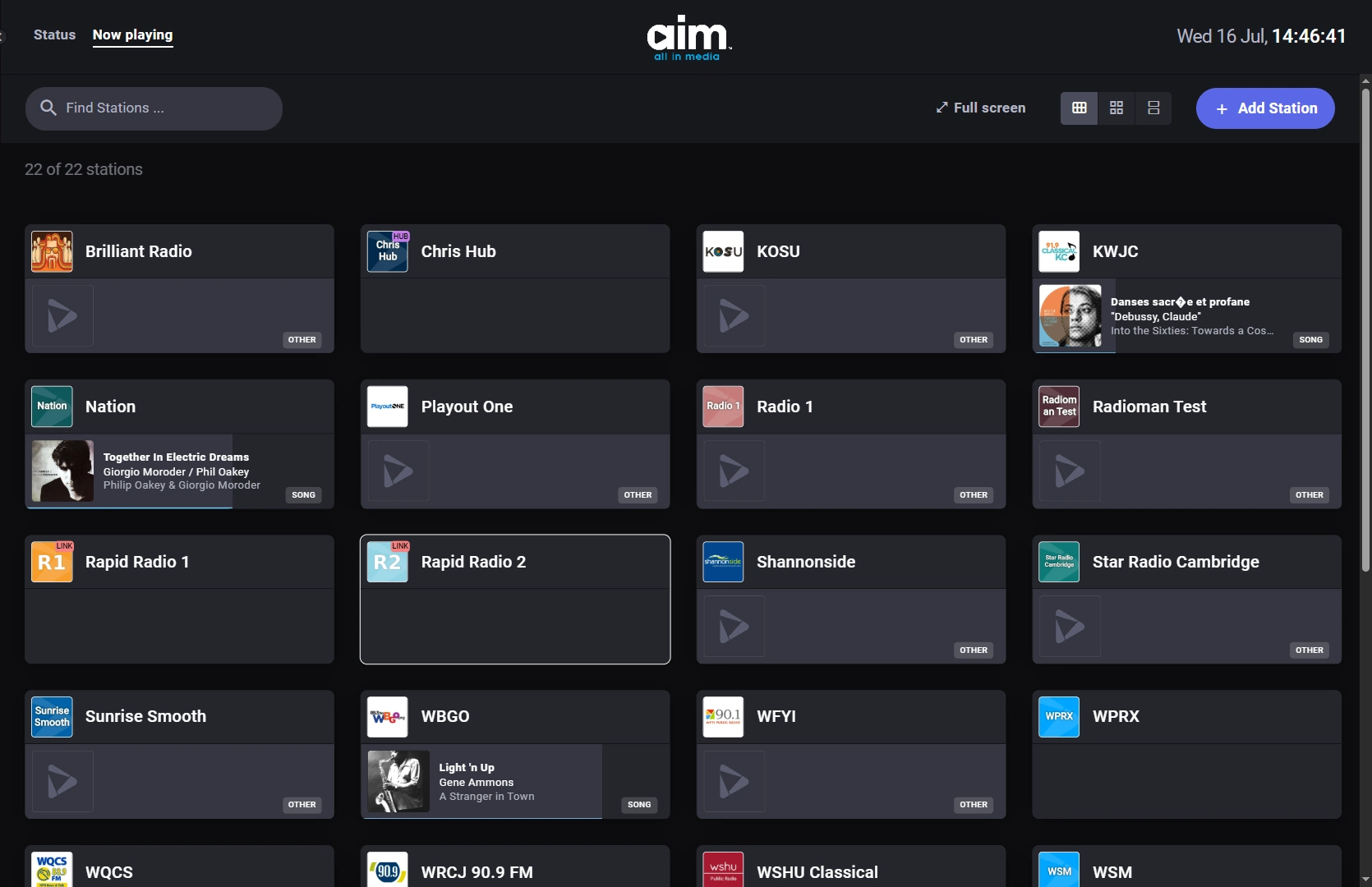Click the Together In Electric Dreams album art
1372x887 pixels.
pos(62,471)
